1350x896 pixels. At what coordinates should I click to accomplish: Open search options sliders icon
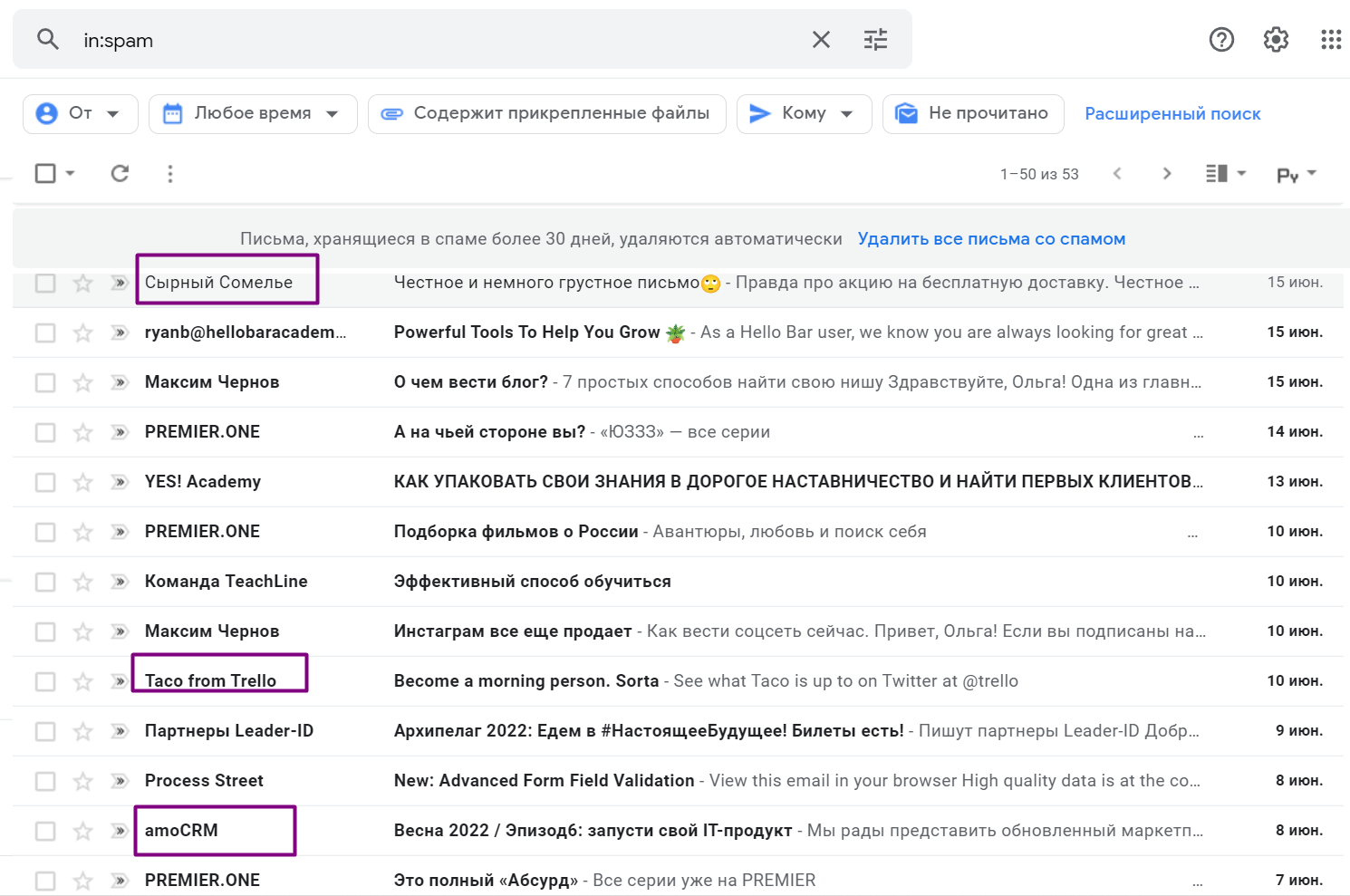875,39
